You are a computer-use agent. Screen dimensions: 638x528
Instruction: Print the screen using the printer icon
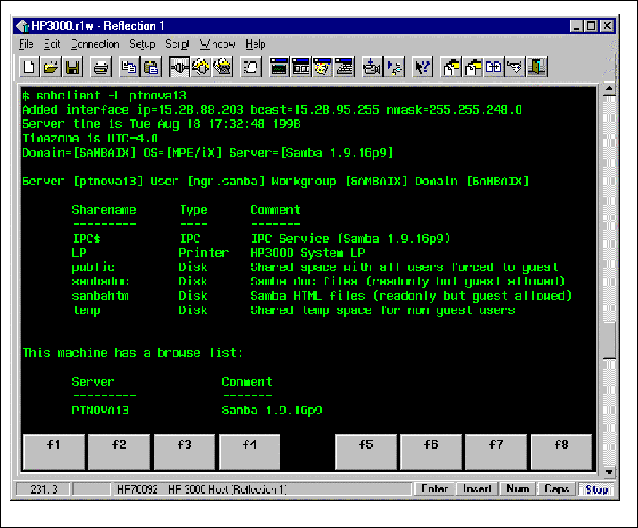(x=101, y=67)
